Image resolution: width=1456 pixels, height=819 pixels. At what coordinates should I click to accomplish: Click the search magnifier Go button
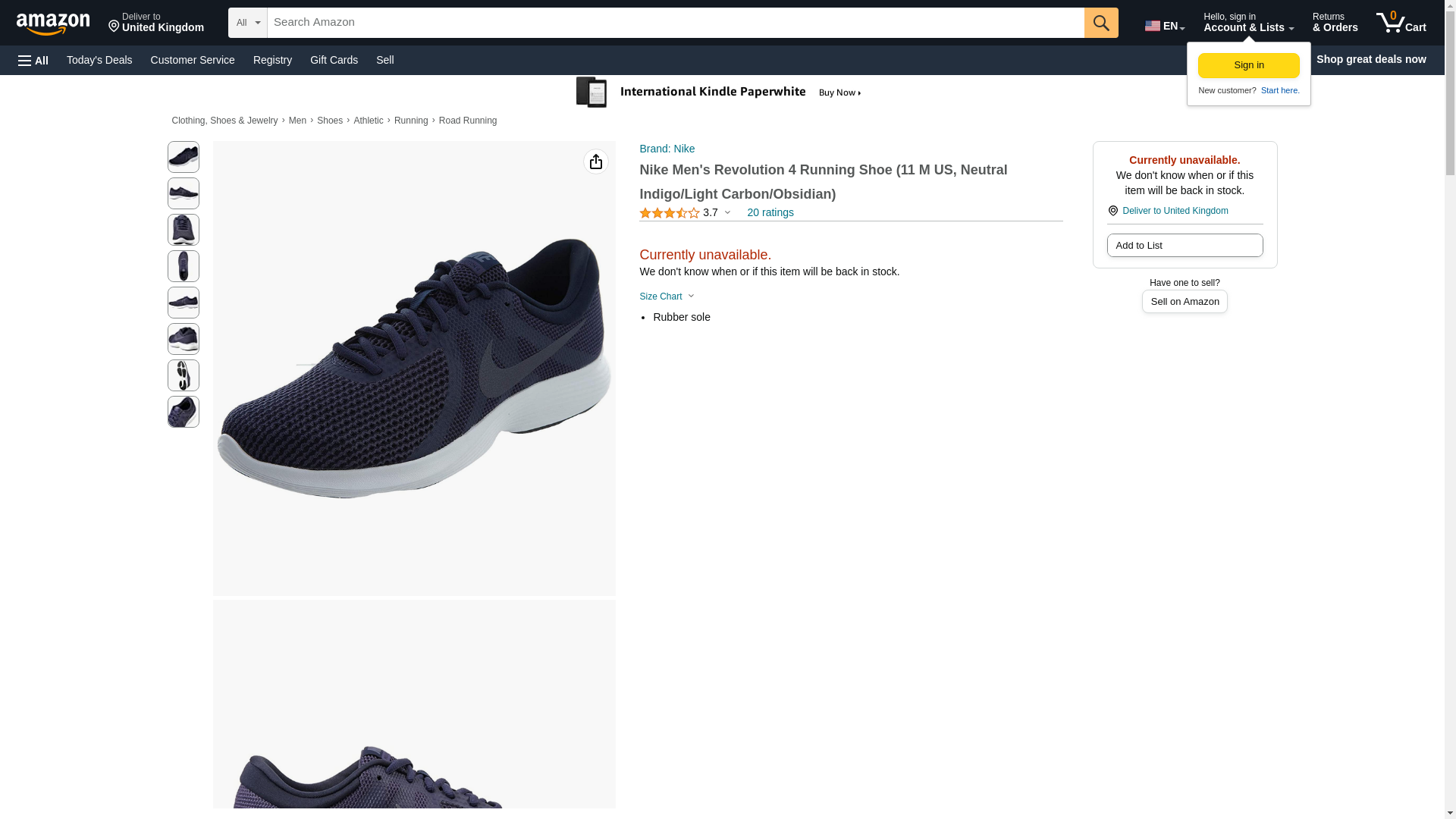click(x=1100, y=23)
